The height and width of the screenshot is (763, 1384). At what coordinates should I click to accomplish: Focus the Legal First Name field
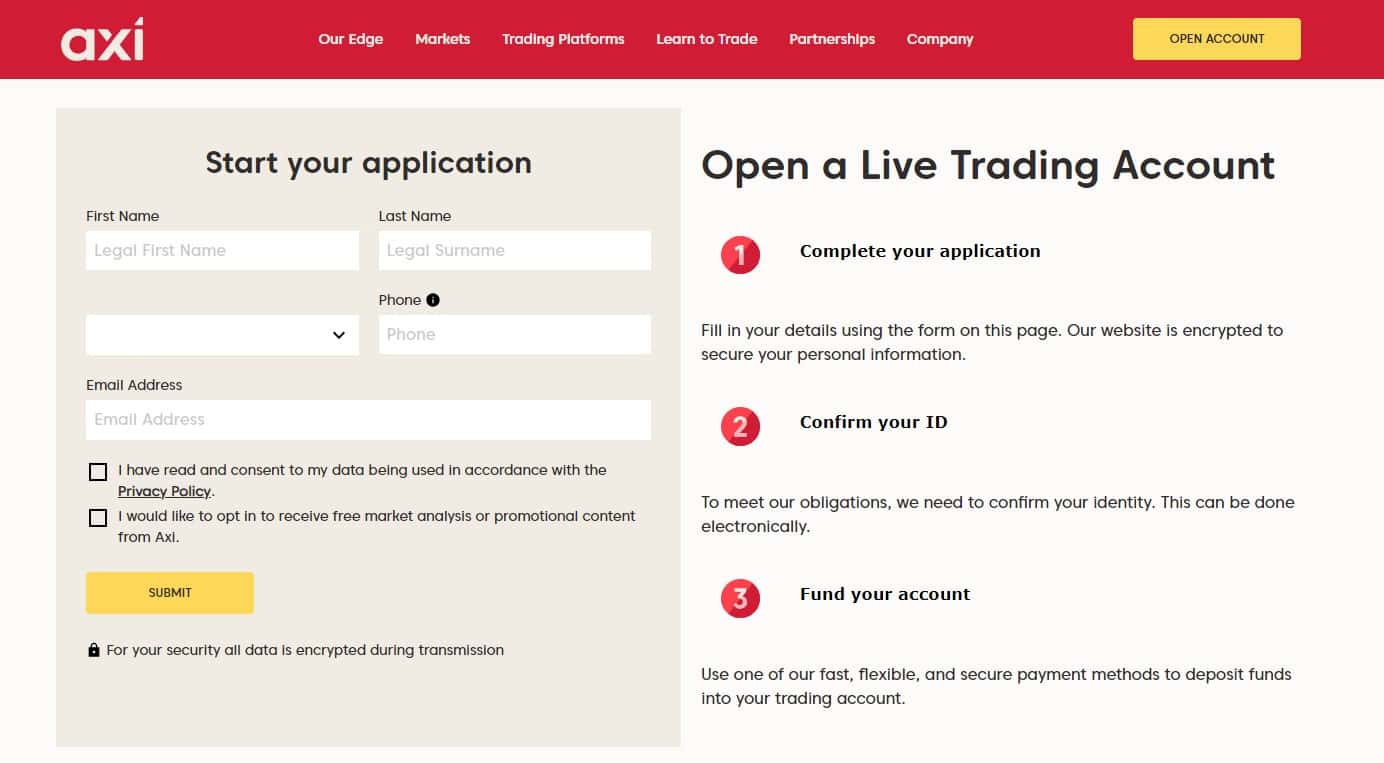[222, 250]
